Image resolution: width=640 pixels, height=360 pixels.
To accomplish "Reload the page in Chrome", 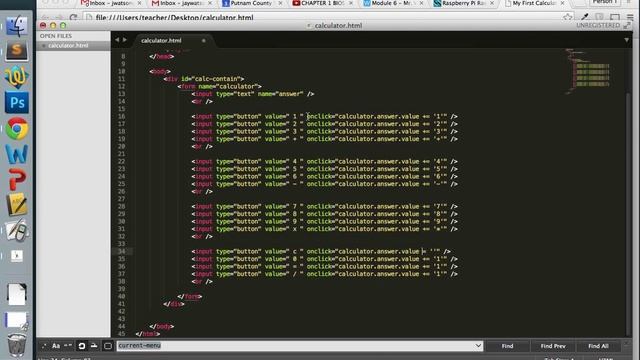I will pyautogui.click(x=73, y=18).
